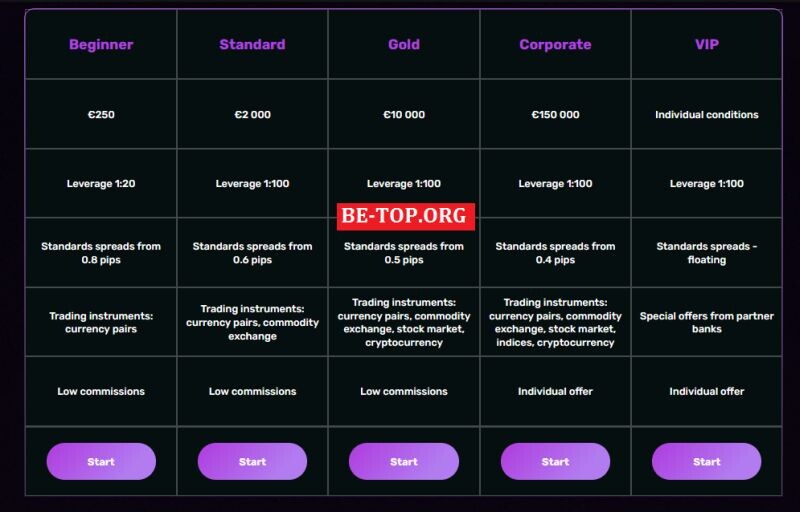The height and width of the screenshot is (512, 800).
Task: Click the €10 000 deposit cell
Action: click(x=404, y=114)
